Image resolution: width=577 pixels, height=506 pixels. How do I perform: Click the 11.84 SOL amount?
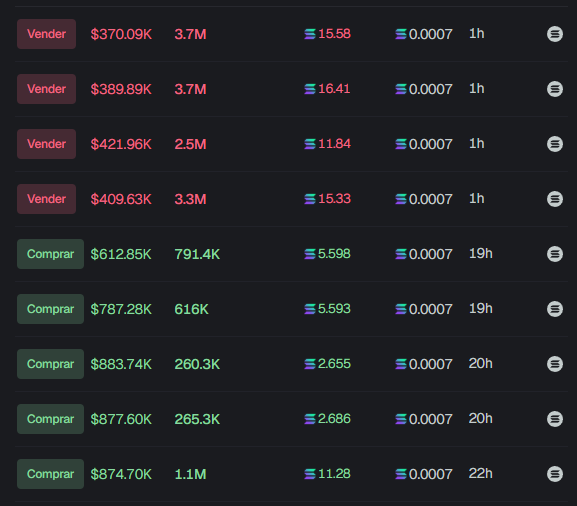(x=334, y=144)
